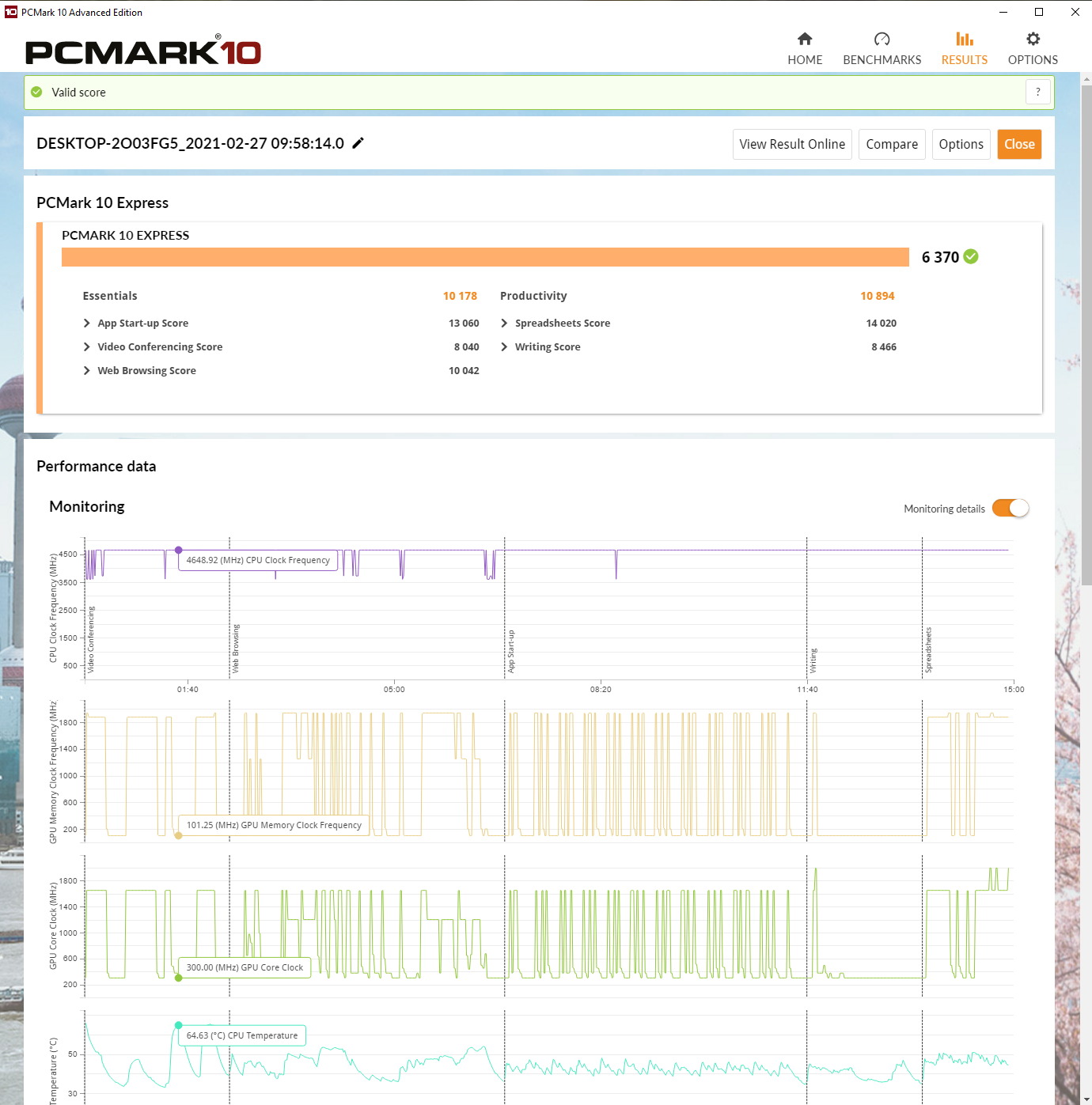Click the PCMark 10 logo
This screenshot has width=1092, height=1105.
143,51
